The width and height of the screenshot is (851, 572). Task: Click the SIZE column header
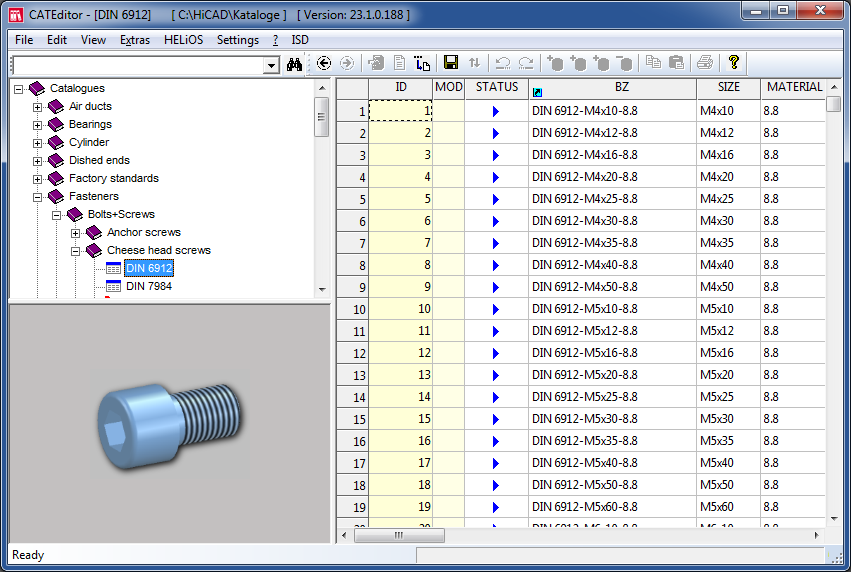(x=728, y=88)
